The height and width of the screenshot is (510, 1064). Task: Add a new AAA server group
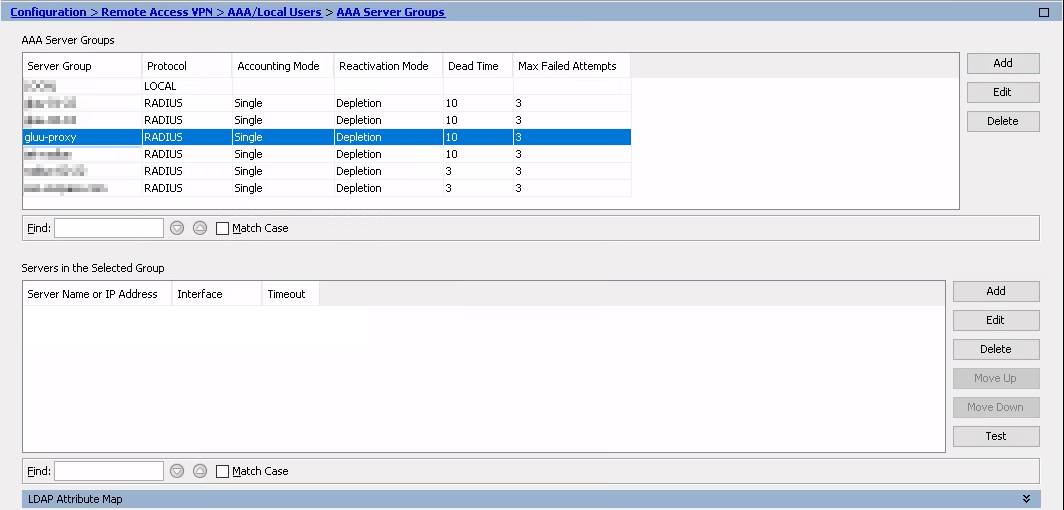pos(1003,63)
